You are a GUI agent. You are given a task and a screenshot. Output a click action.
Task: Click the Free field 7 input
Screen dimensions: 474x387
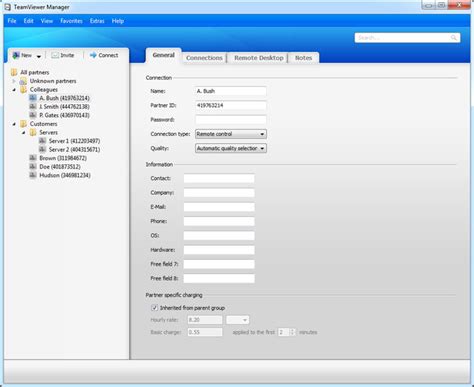tap(219, 265)
